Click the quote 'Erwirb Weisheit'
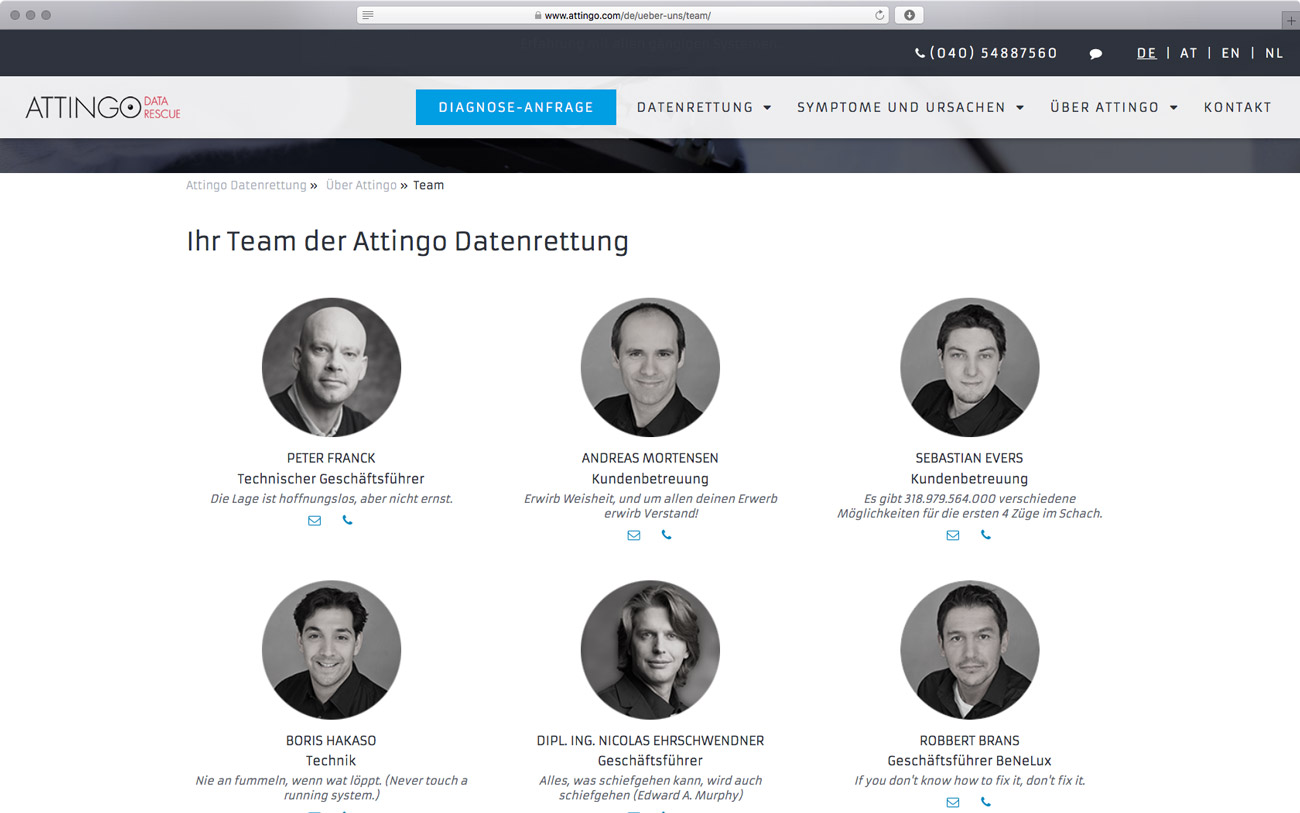 coord(650,506)
